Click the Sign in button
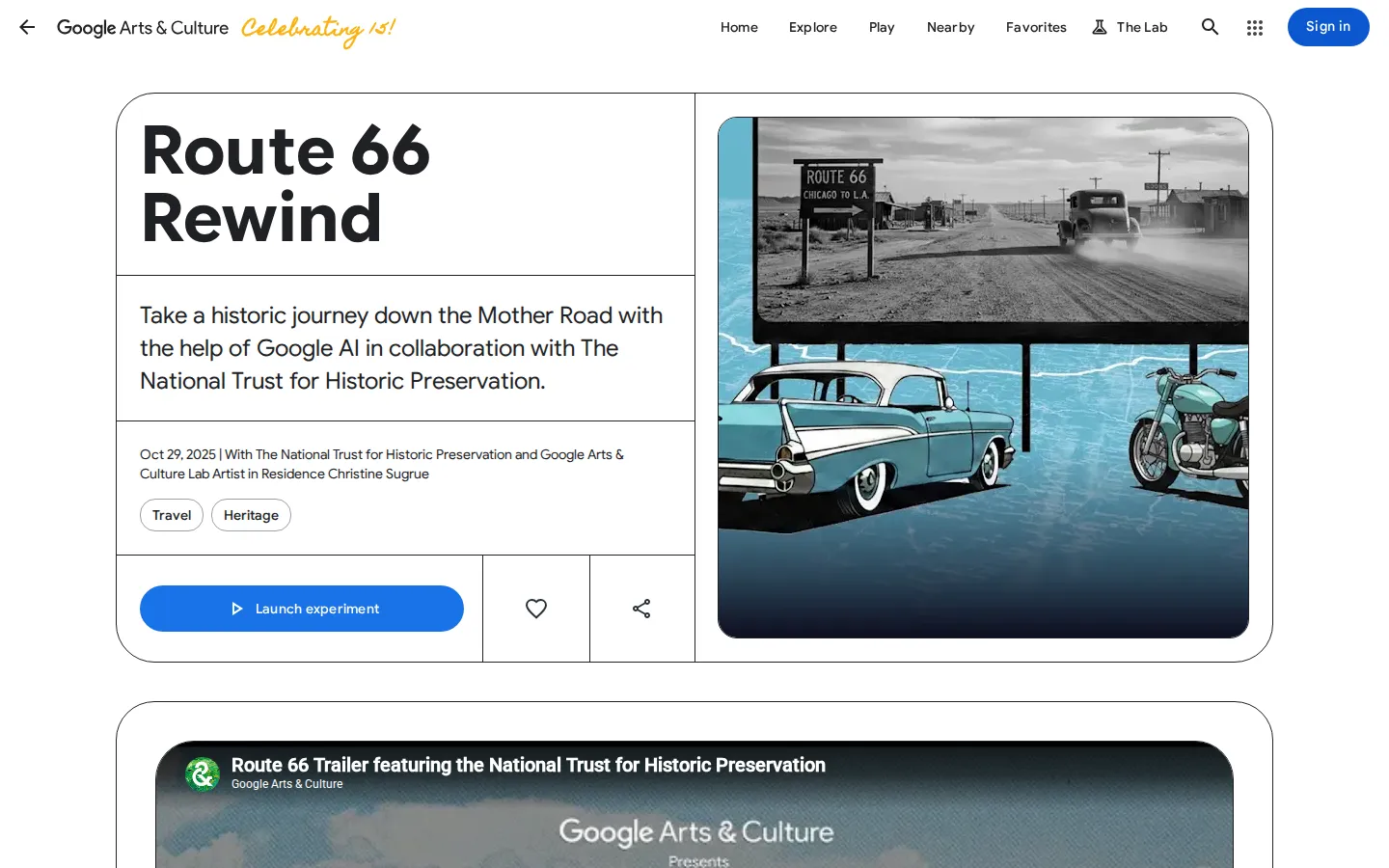The height and width of the screenshot is (868, 1389). [x=1328, y=27]
